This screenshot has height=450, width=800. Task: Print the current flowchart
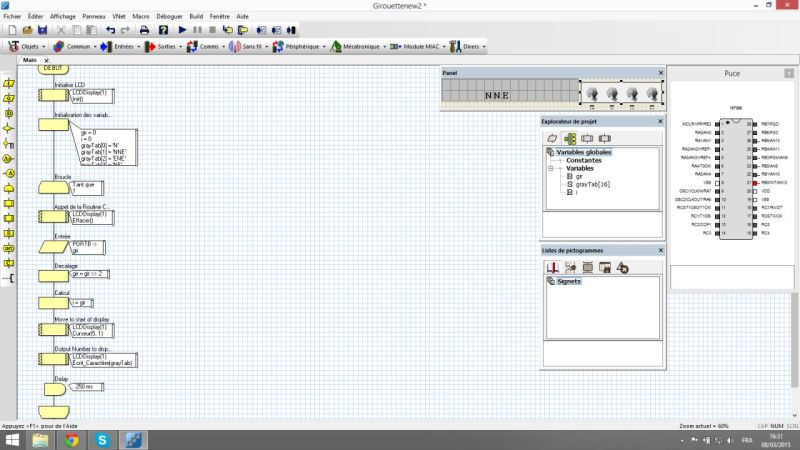tap(144, 31)
